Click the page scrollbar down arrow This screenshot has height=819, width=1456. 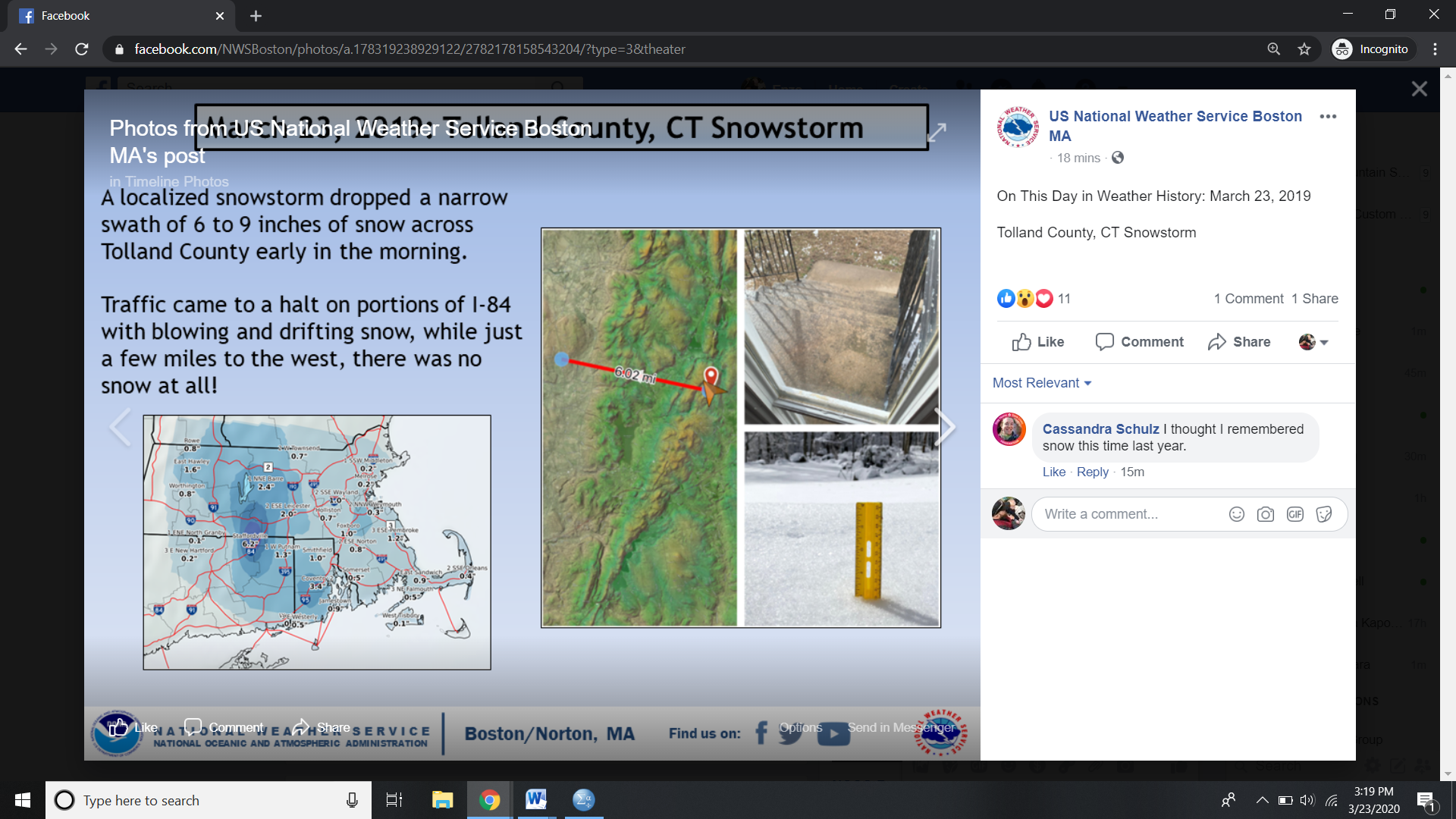[1448, 774]
